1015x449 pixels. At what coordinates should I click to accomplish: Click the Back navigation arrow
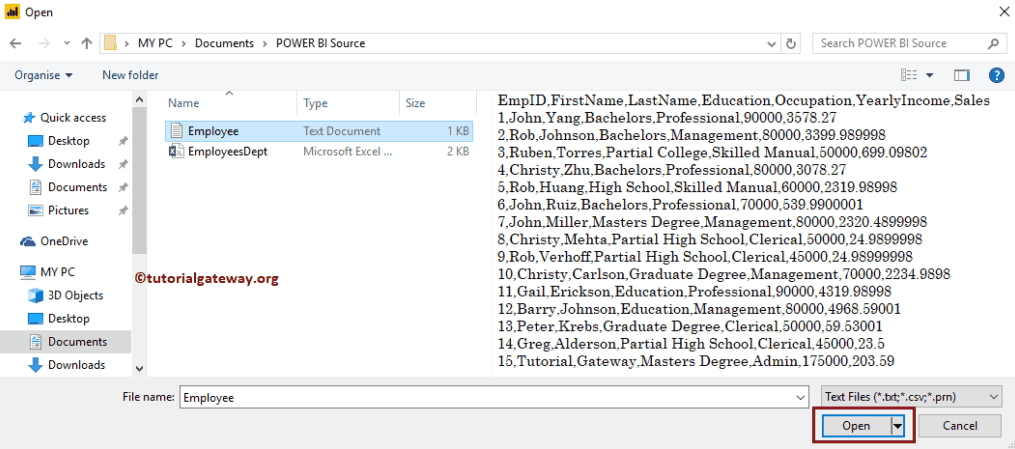click(x=16, y=44)
